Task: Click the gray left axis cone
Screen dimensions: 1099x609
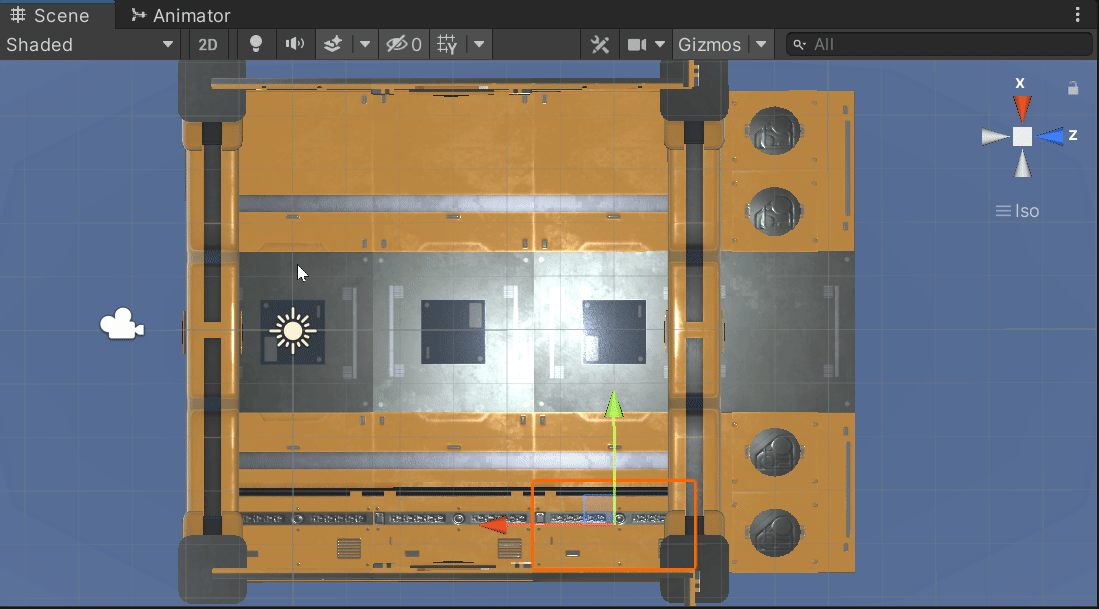Action: tap(995, 137)
